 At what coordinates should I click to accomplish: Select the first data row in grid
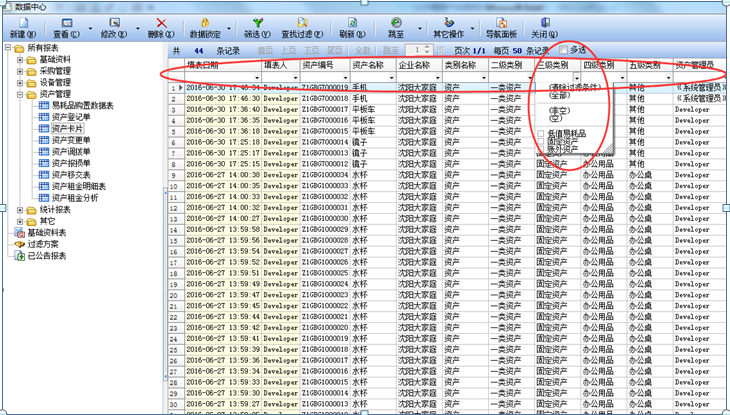tap(300, 88)
